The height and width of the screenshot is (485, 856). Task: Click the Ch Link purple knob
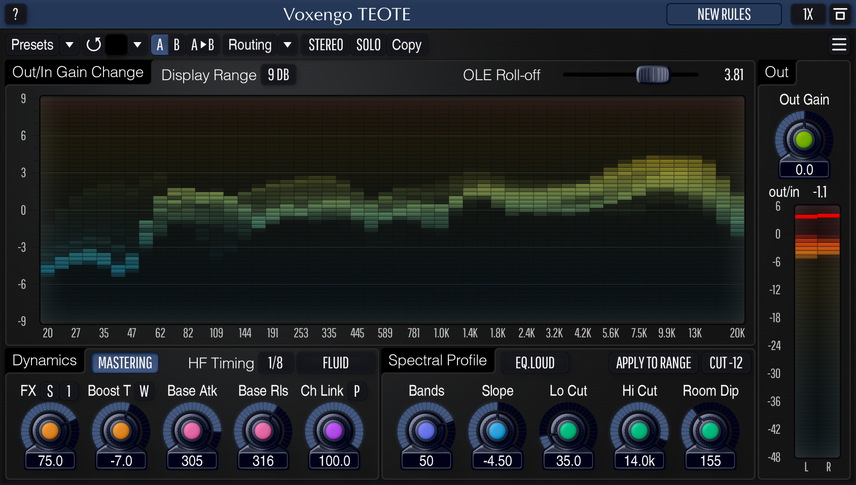click(x=335, y=431)
